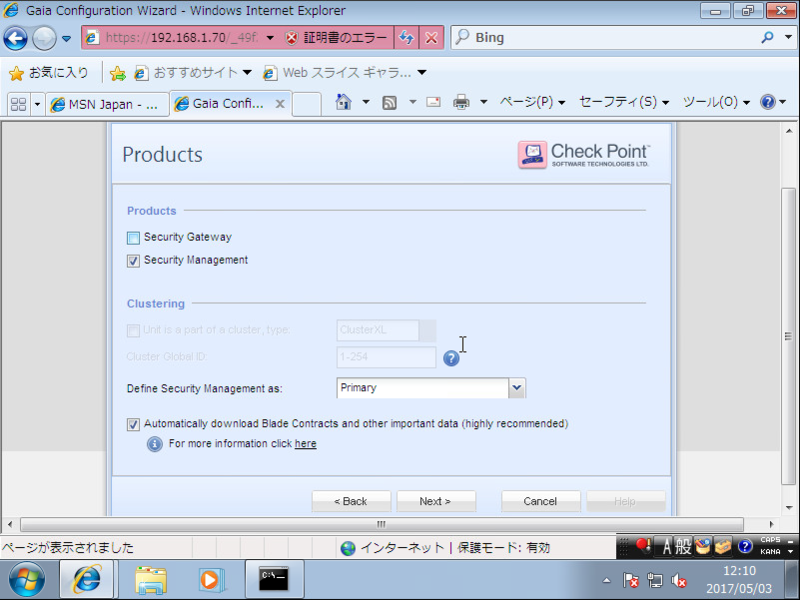Click the Print icon

click(x=461, y=103)
